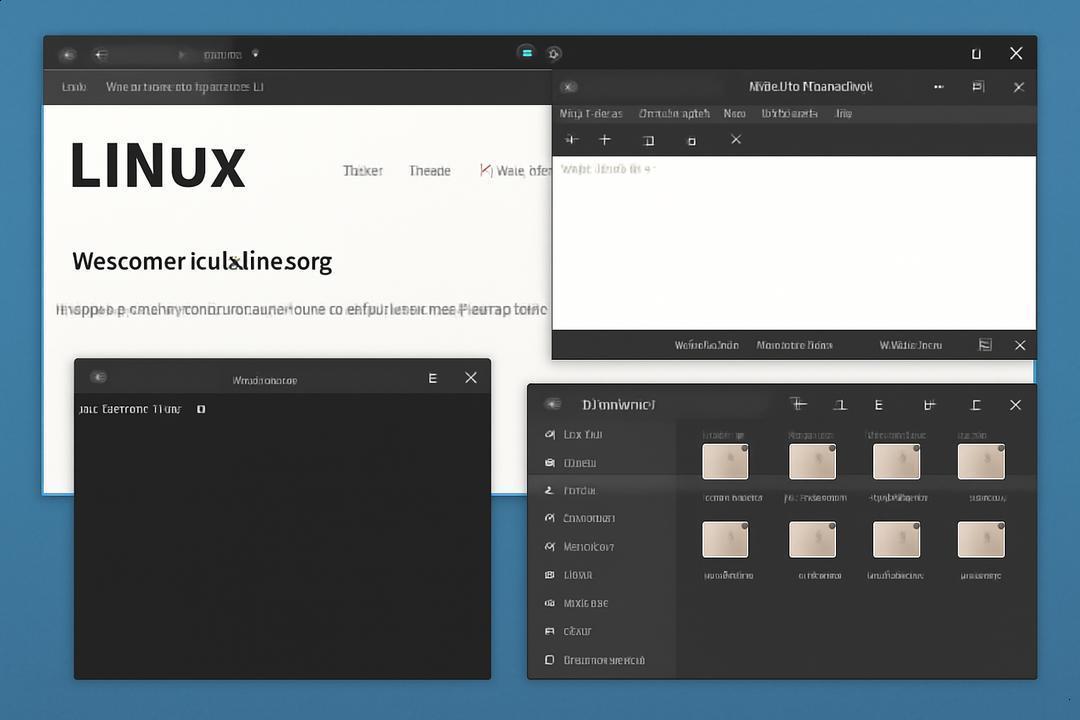The image size is (1080, 720).
Task: Open the last short menu in the editor menu bar
Action: (844, 114)
